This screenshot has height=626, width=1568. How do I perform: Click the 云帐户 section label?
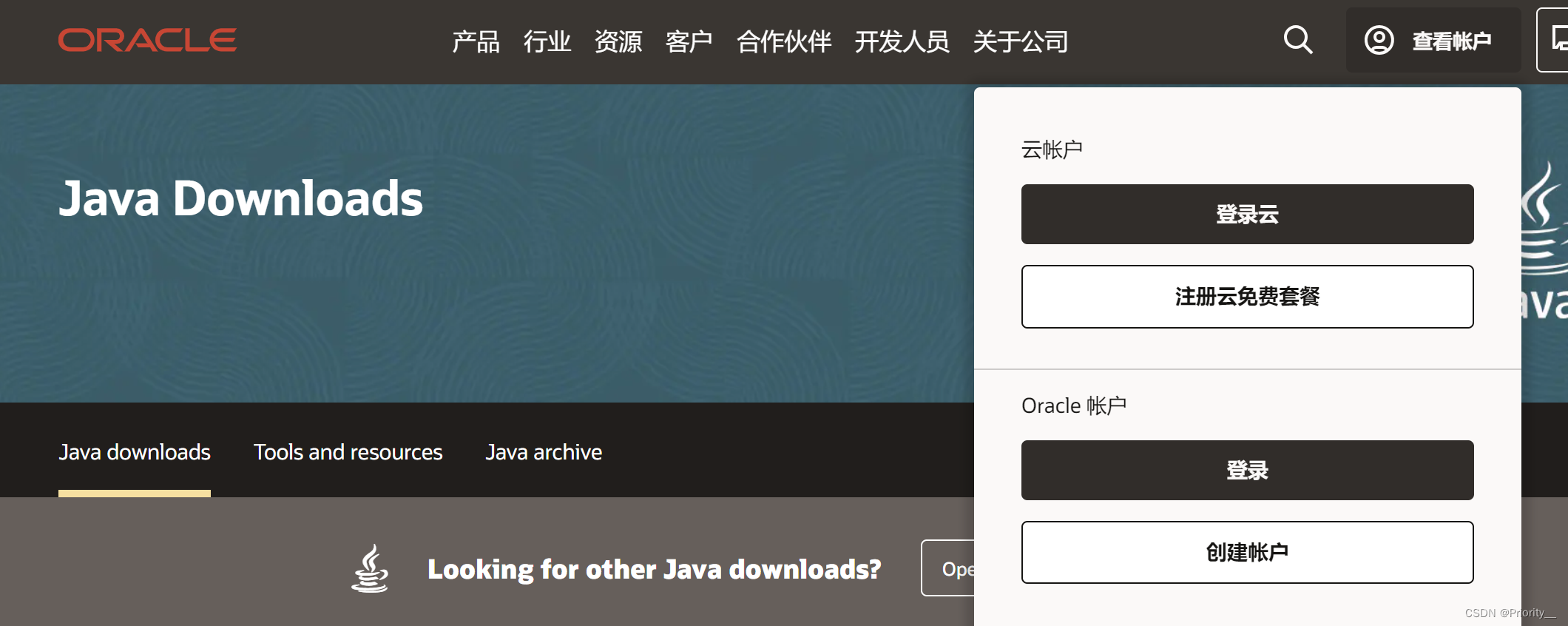click(x=1052, y=150)
